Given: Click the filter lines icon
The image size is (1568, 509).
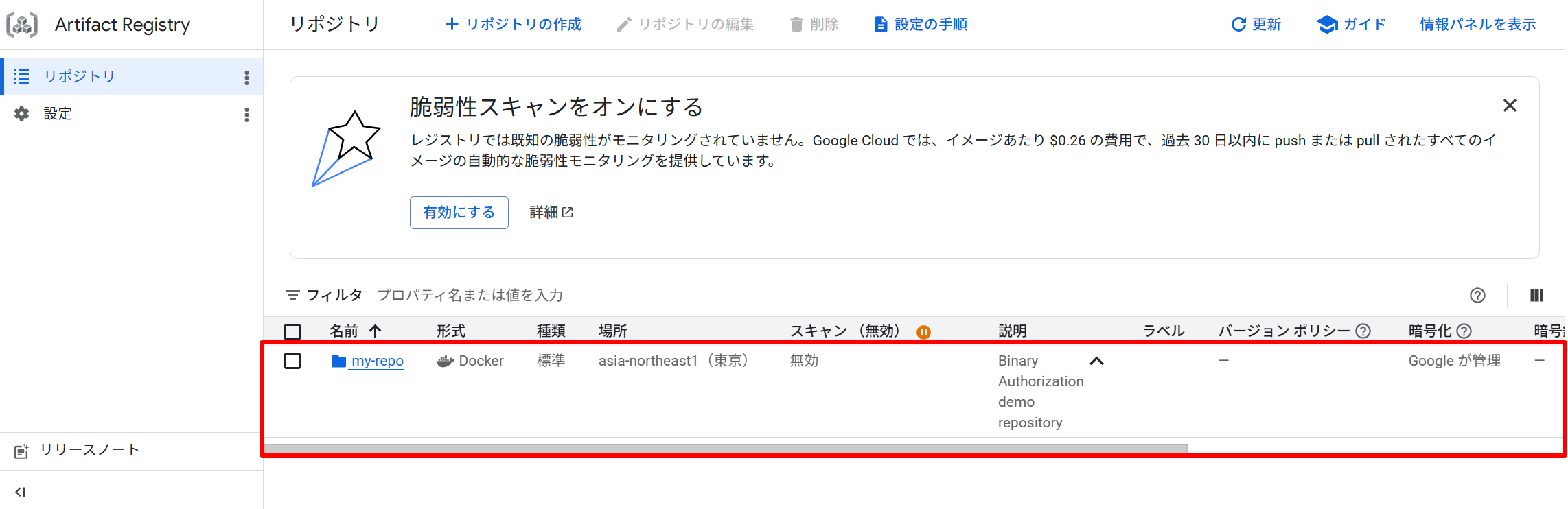Looking at the screenshot, I should pyautogui.click(x=292, y=296).
